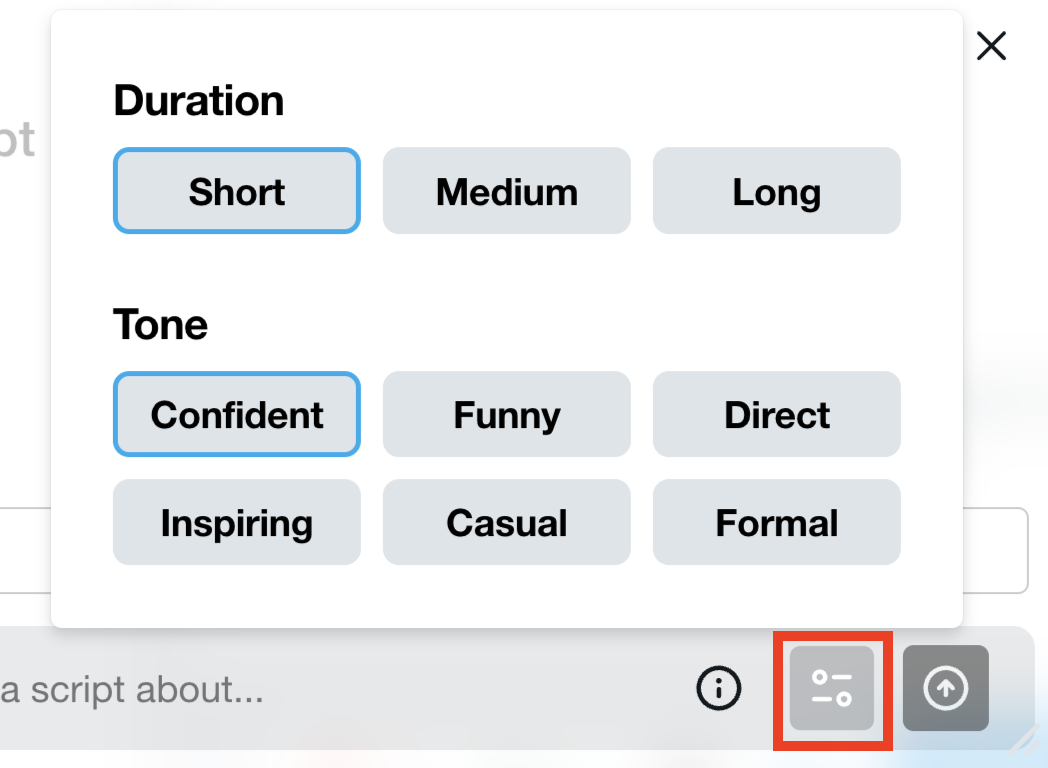Click the Tone heading
Viewport: 1048px width, 768px height.
[x=161, y=325]
